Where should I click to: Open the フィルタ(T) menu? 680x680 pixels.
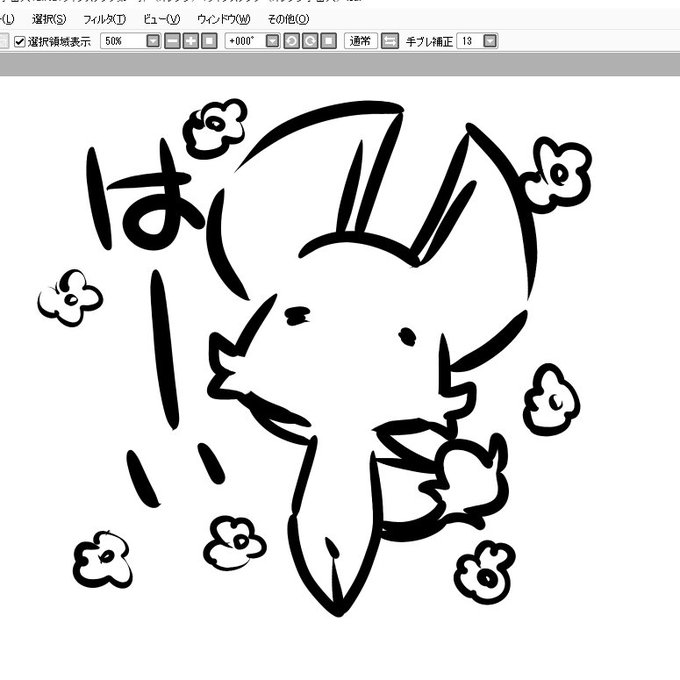104,19
